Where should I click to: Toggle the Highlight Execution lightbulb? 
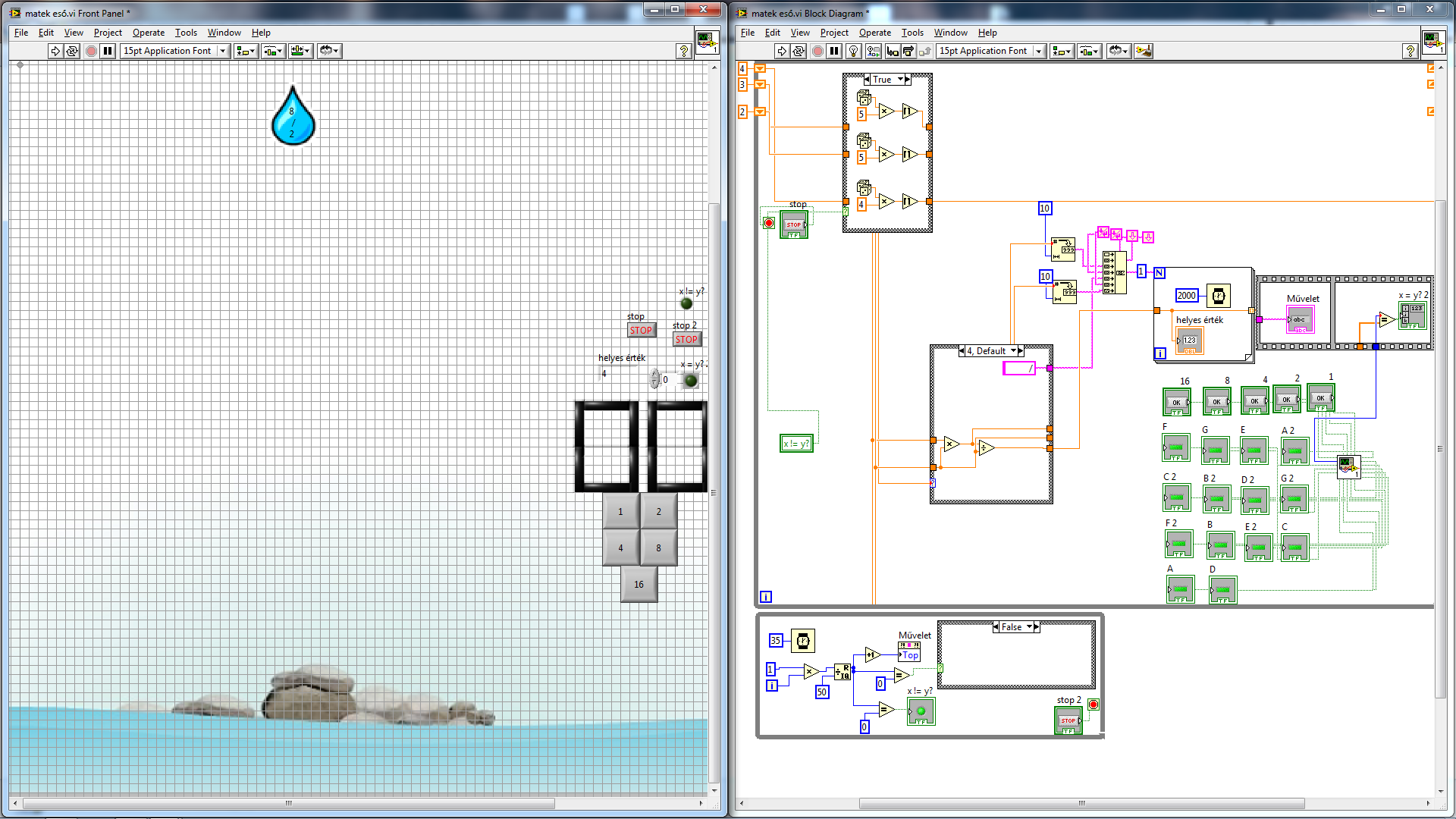tap(854, 51)
